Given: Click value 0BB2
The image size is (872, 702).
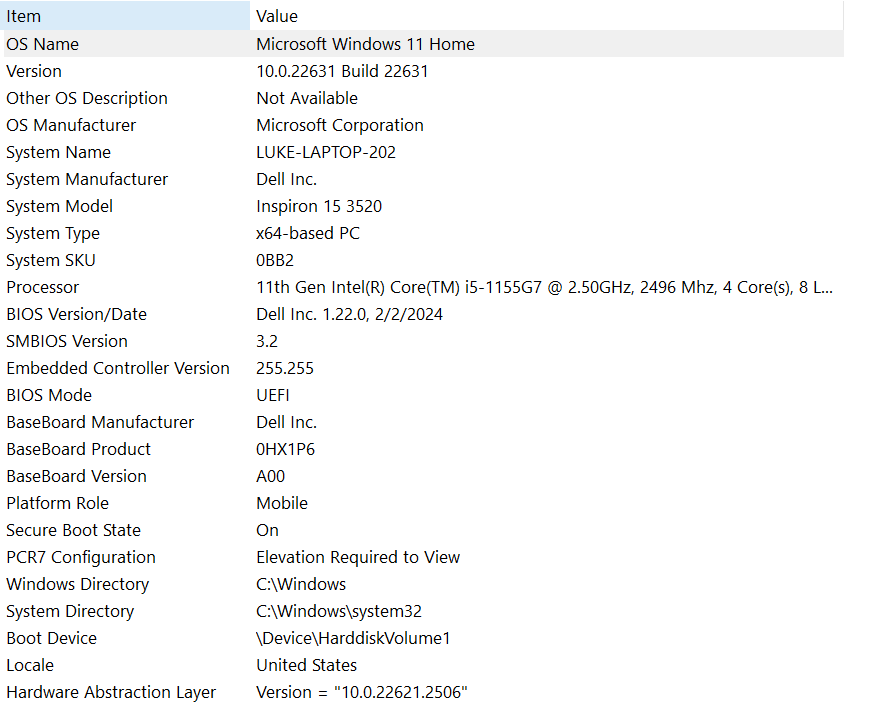Looking at the screenshot, I should 275,260.
